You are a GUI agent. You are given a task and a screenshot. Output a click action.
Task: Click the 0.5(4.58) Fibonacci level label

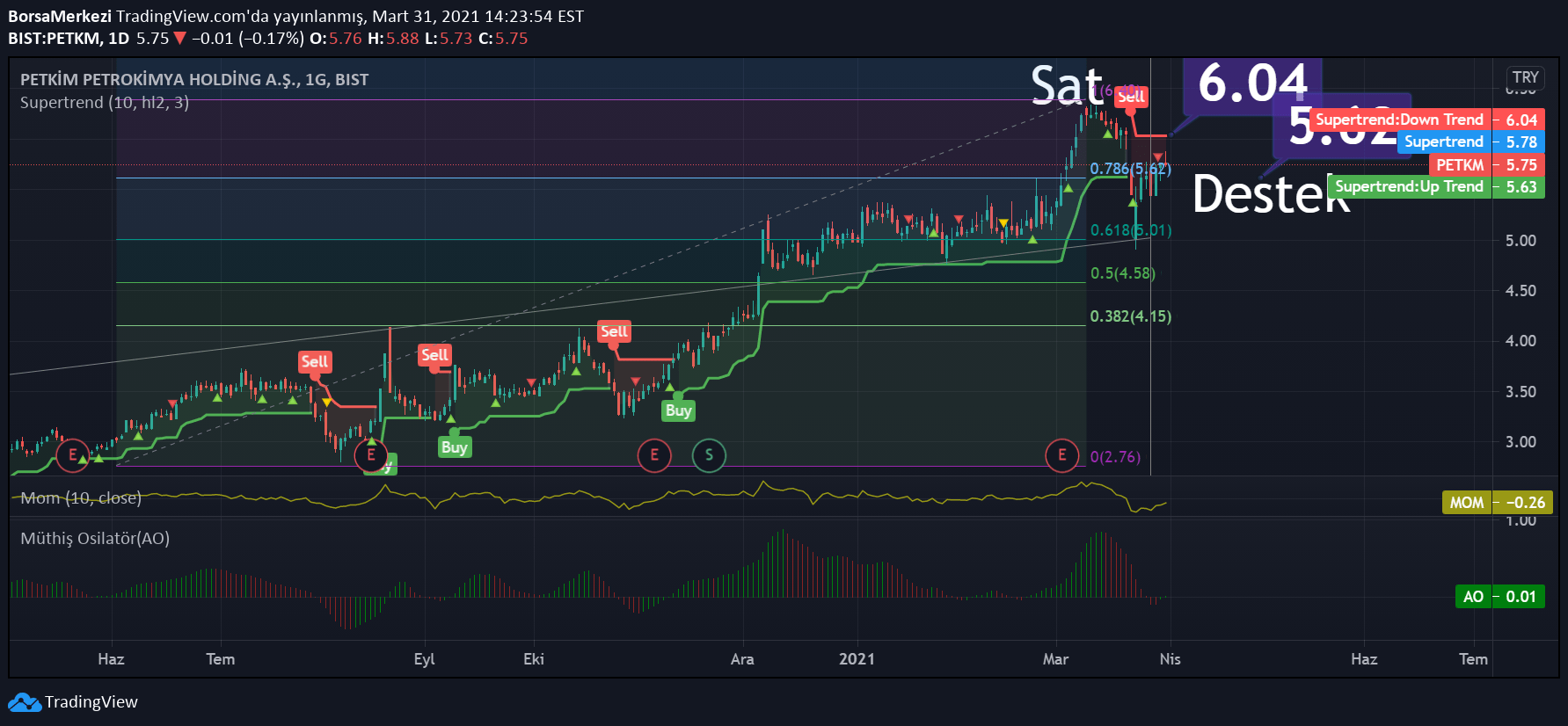point(1123,273)
